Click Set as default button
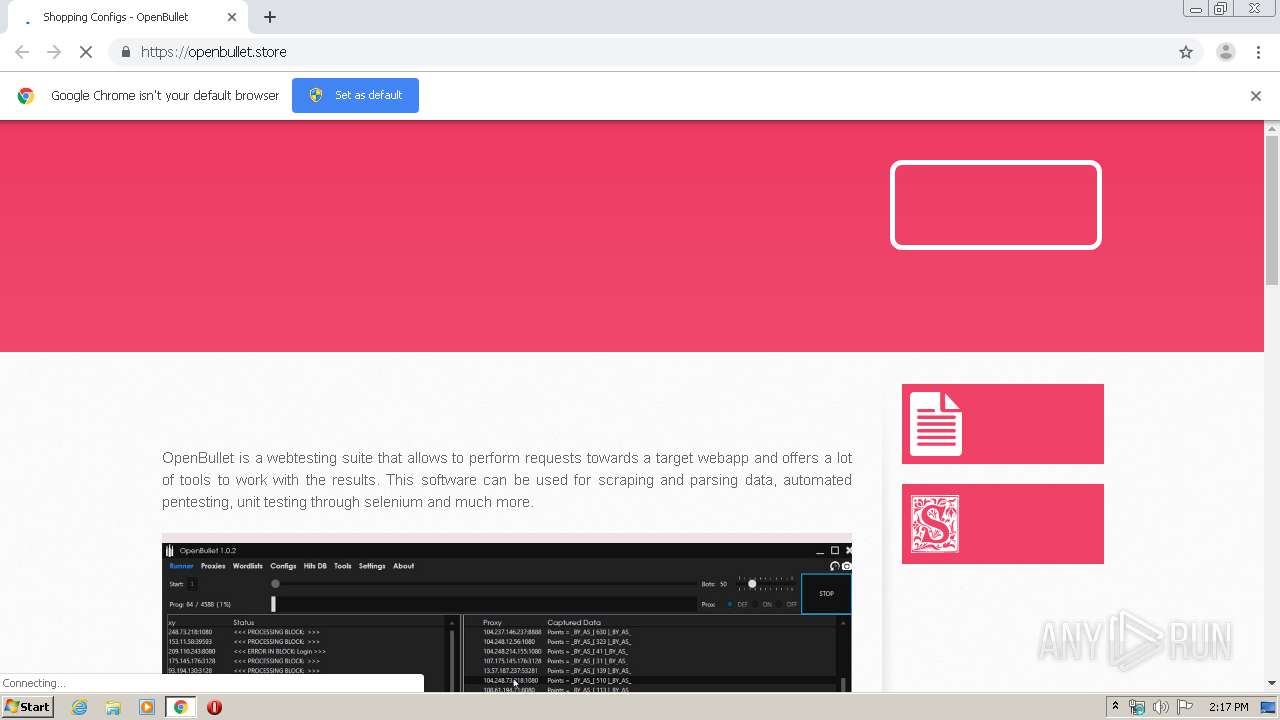The width and height of the screenshot is (1280, 720). (x=355, y=95)
